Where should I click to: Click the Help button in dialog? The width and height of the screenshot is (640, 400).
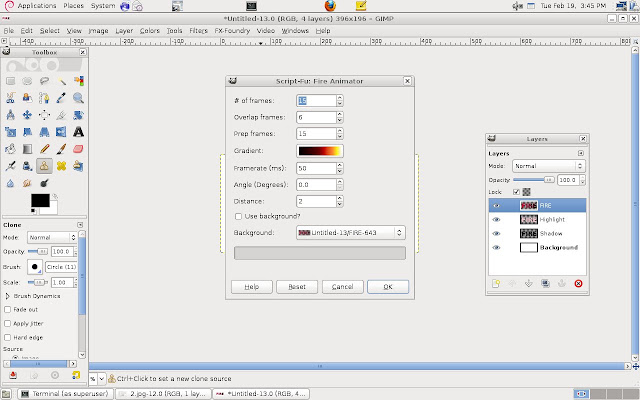coord(251,287)
